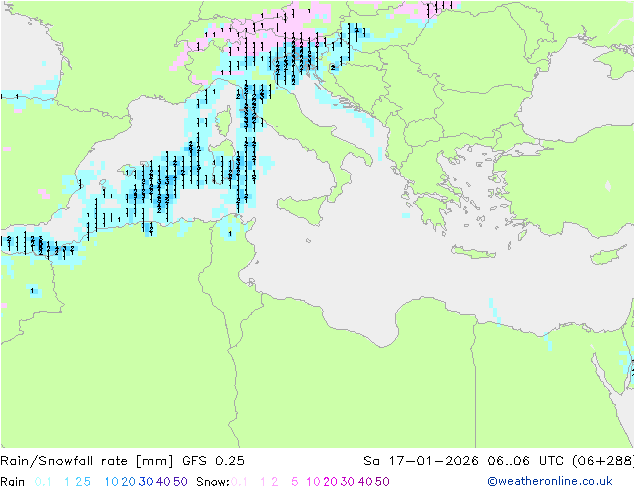The image size is (634, 490).
Task: Click the 'Rain' legend label
Action: pos(13,482)
